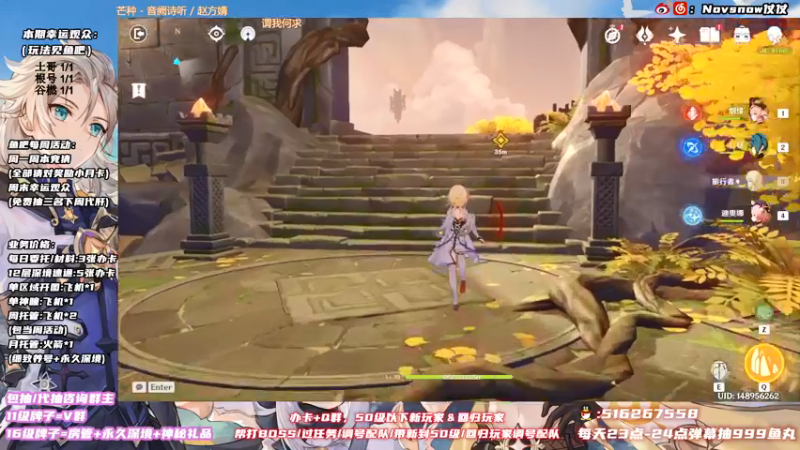Click the network signal status icon
Viewport: 800px width, 450px height.
point(248,34)
